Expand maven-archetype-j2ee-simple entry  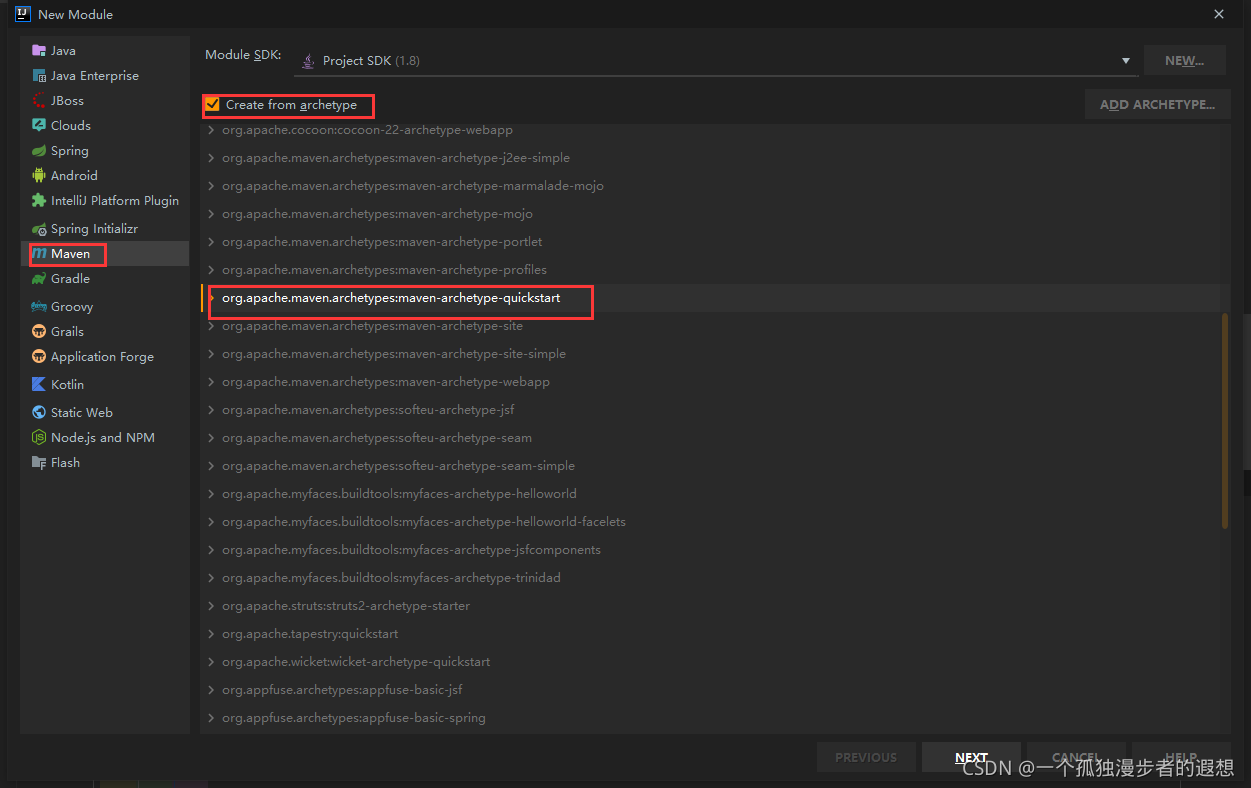(211, 158)
